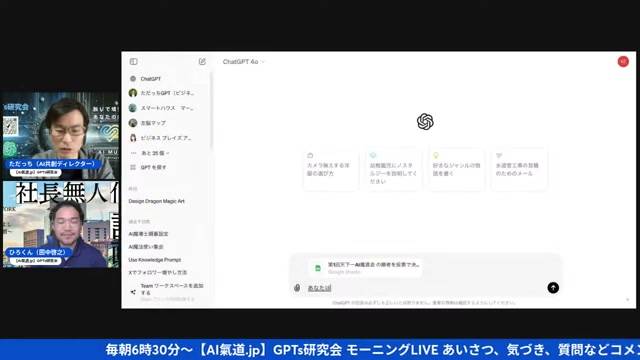Click the ChatGPT sidebar item's globe icon
Screen dimensions: 640x360
[x=133, y=79]
